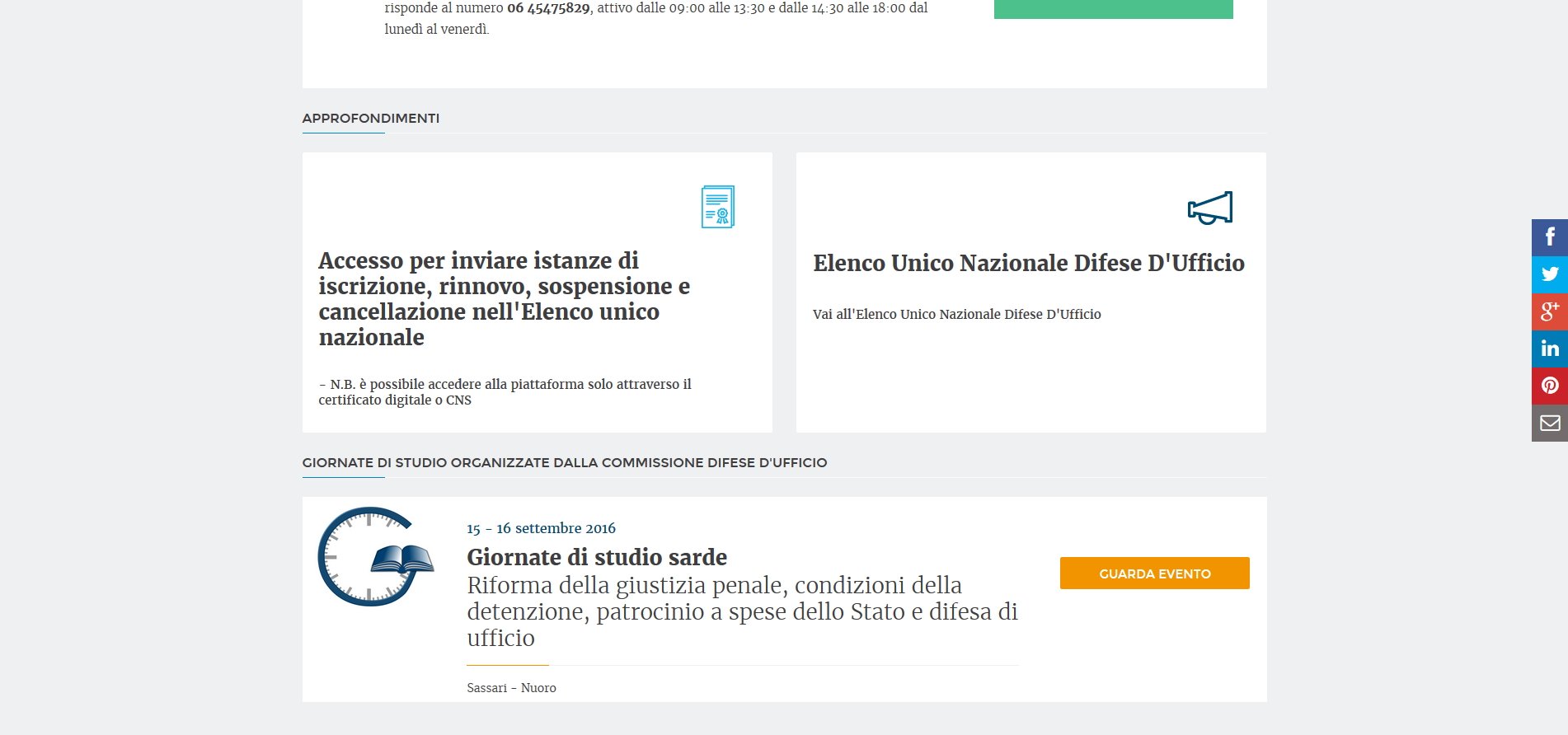Click the Sassari - Nuoro location text
1568x735 pixels.
coord(511,687)
